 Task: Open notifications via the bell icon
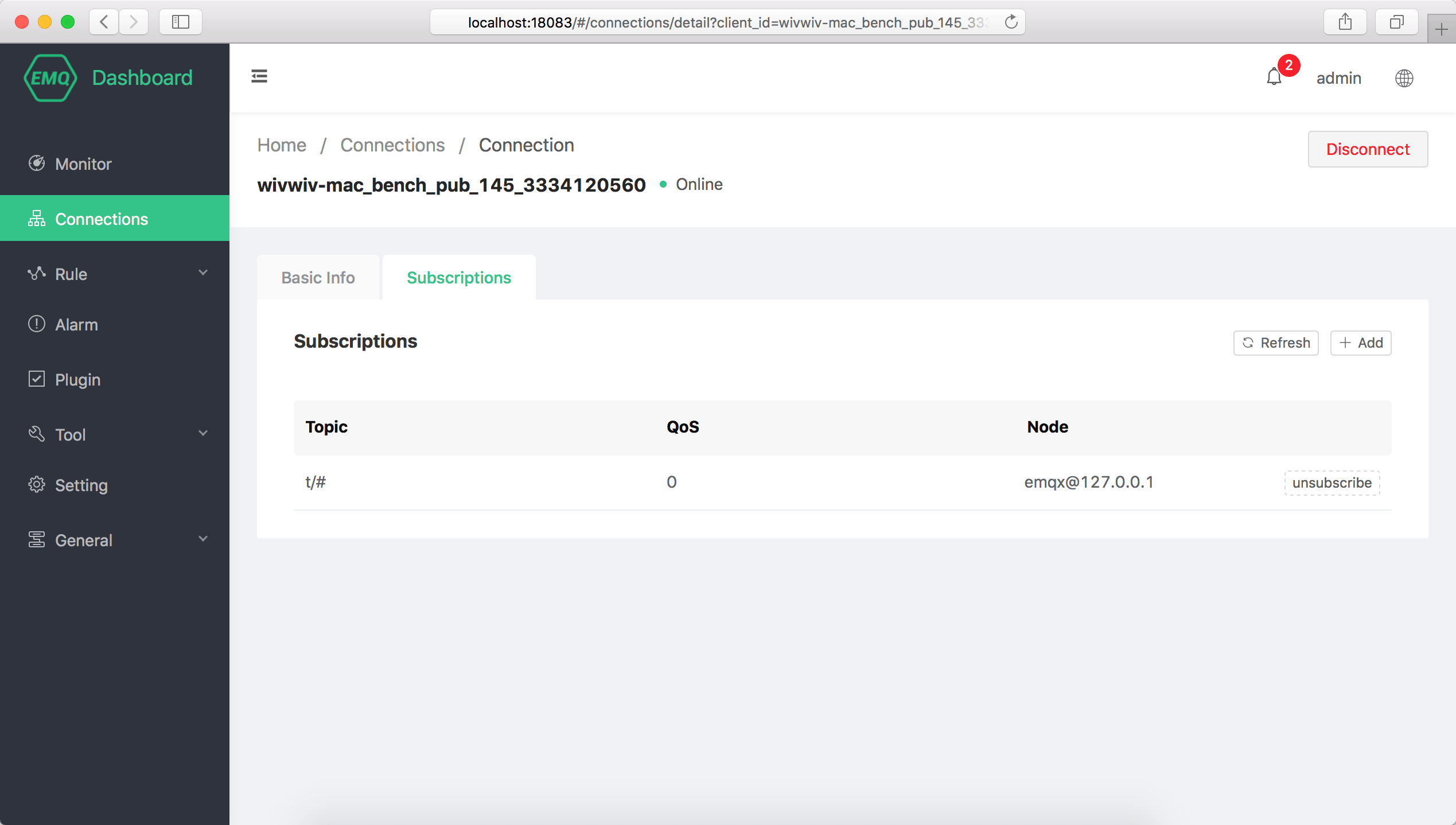[1274, 77]
